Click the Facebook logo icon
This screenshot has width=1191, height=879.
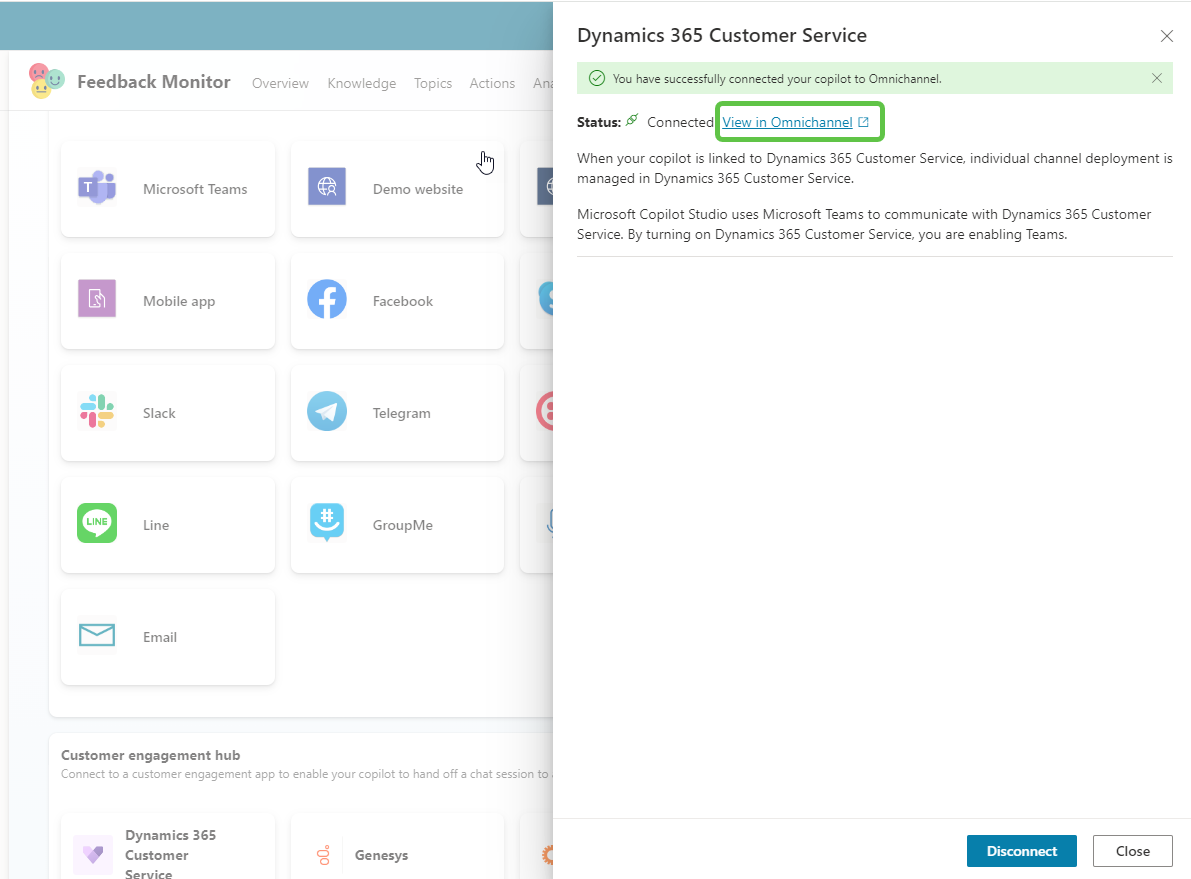pyautogui.click(x=327, y=300)
